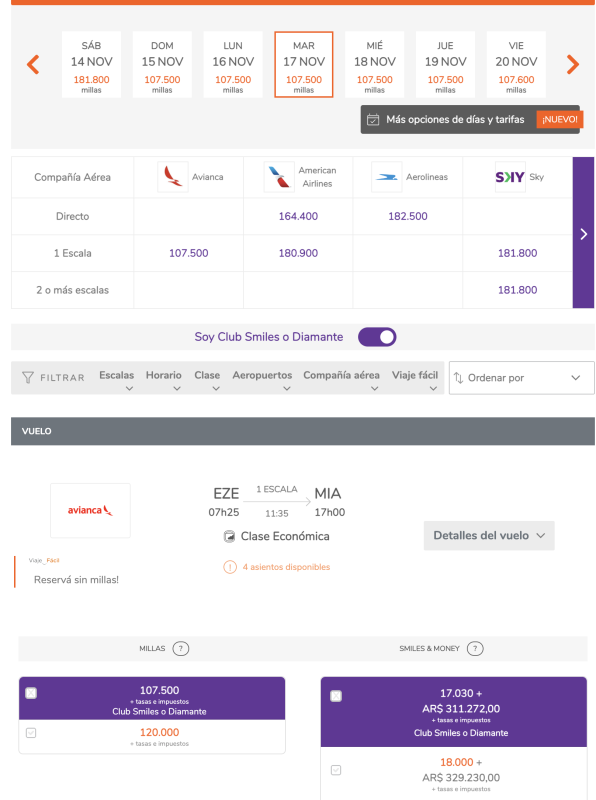Screen dimensions: 596x800
Task: Check the 107.500 Club Smiles miles option
Action: click(x=31, y=693)
